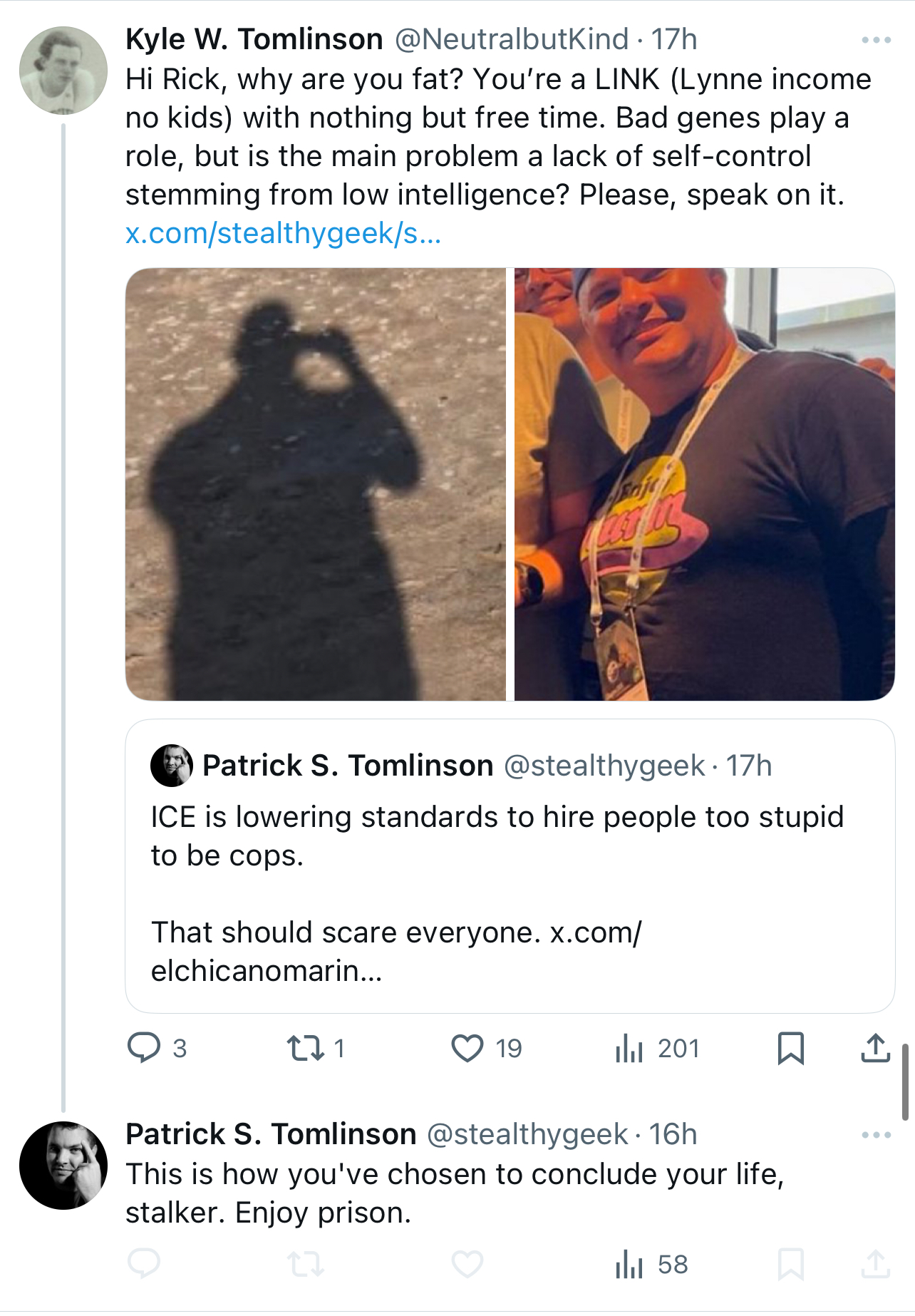Viewport: 915px width, 1316px height.
Task: Reply to Patrick's 'Enjoy prison' tweet
Action: 145,1264
